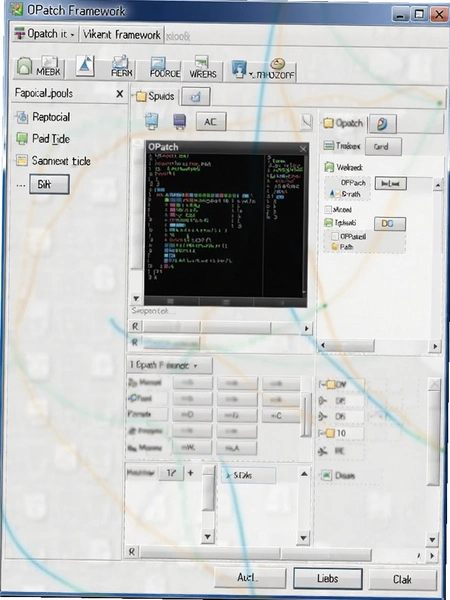Click the page corner icon right of AC

(x=306, y=122)
